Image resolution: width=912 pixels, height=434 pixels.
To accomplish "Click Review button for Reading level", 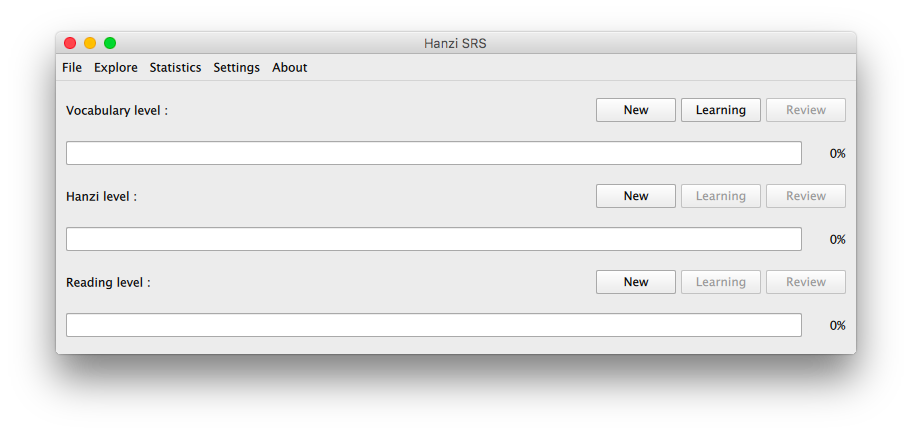I will click(x=806, y=282).
